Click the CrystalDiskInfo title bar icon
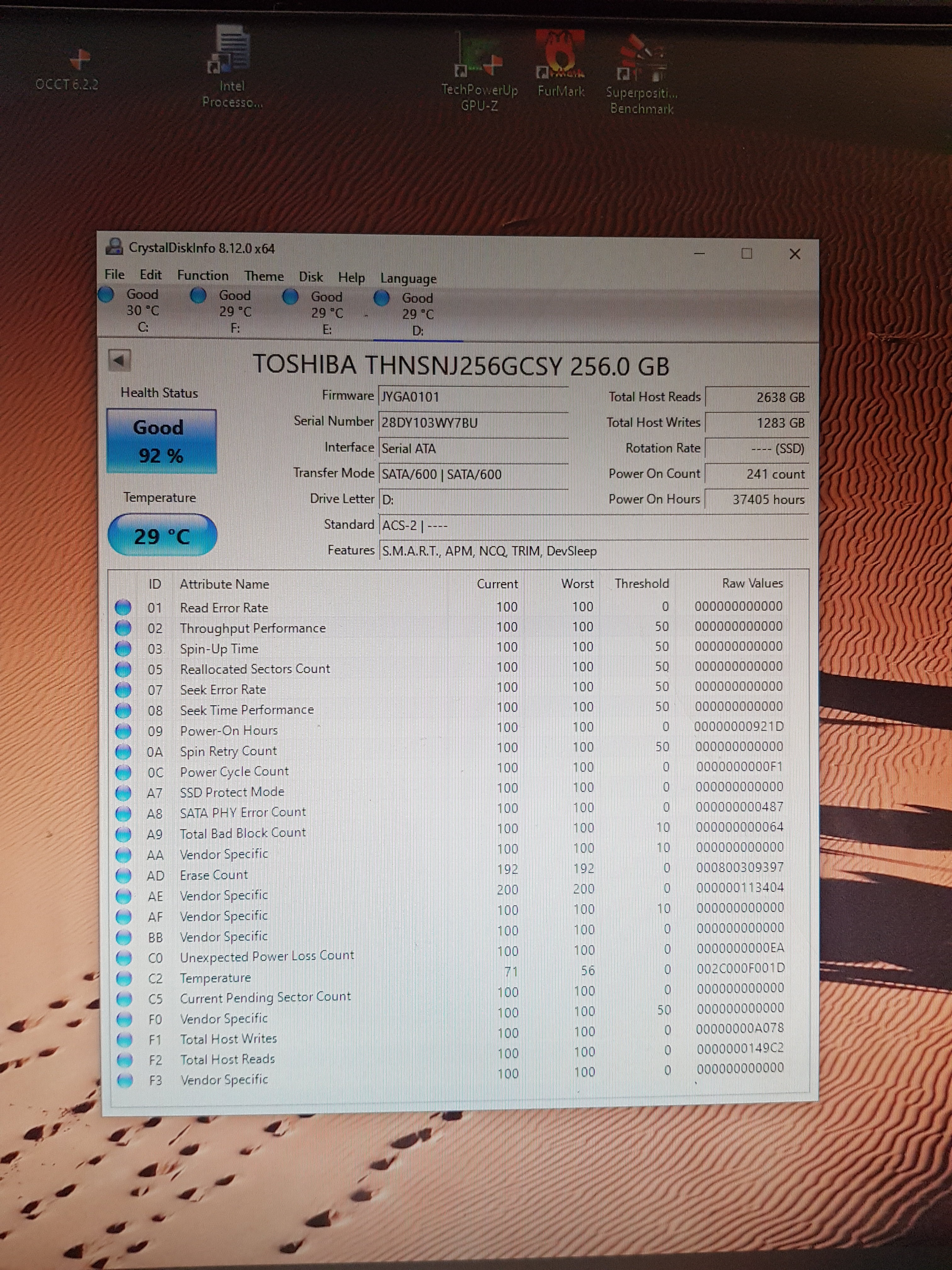The image size is (952, 1270). point(115,247)
